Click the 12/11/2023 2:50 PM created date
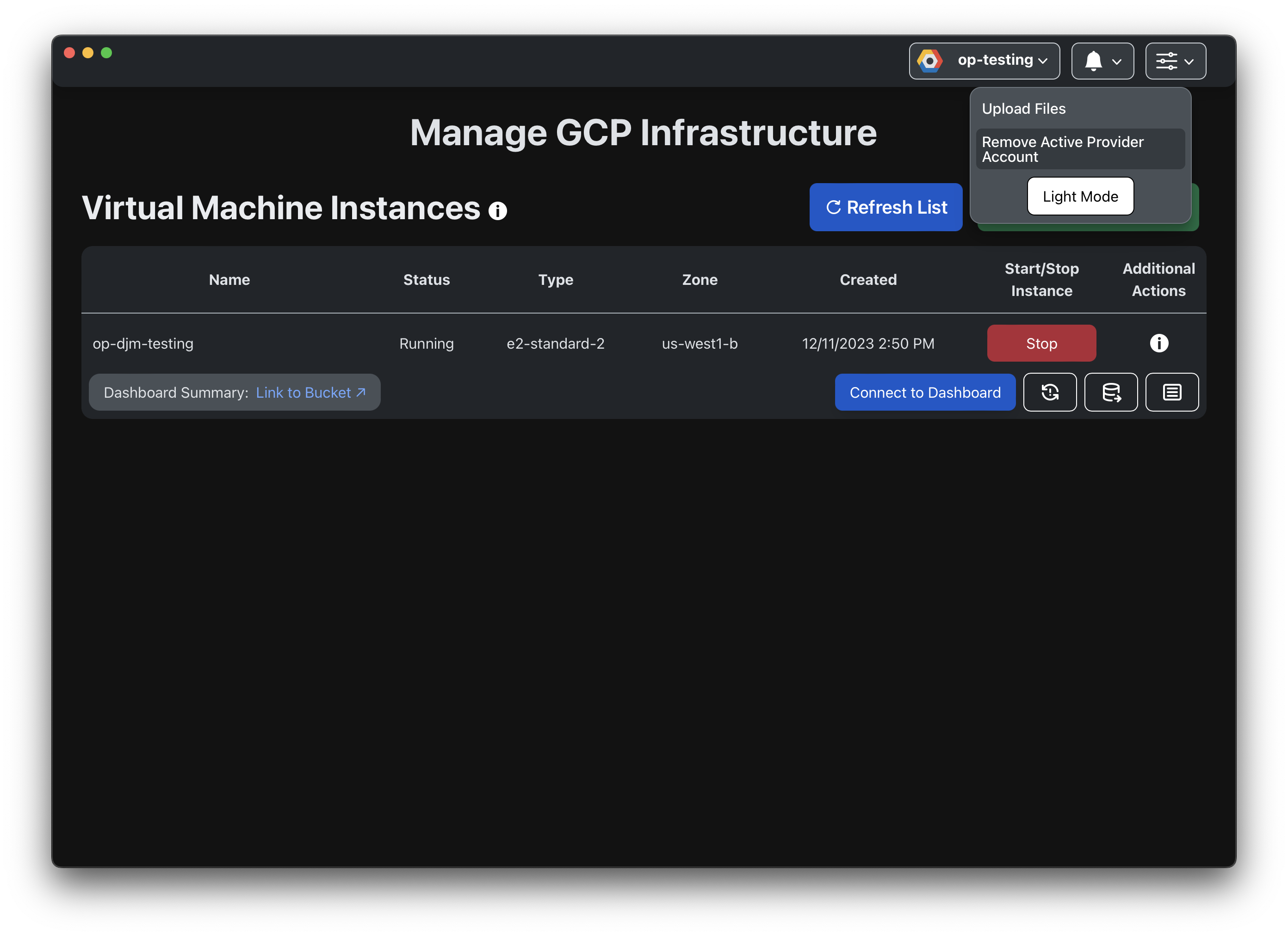 [868, 344]
